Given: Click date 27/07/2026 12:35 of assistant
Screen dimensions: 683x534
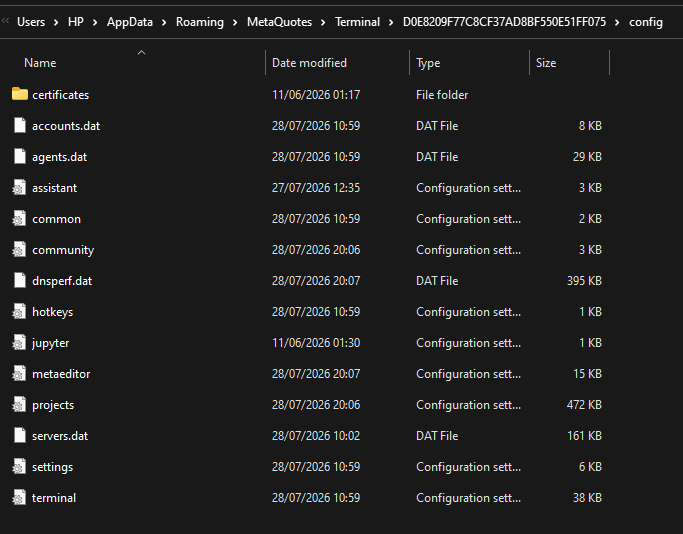Looking at the screenshot, I should coord(316,187).
